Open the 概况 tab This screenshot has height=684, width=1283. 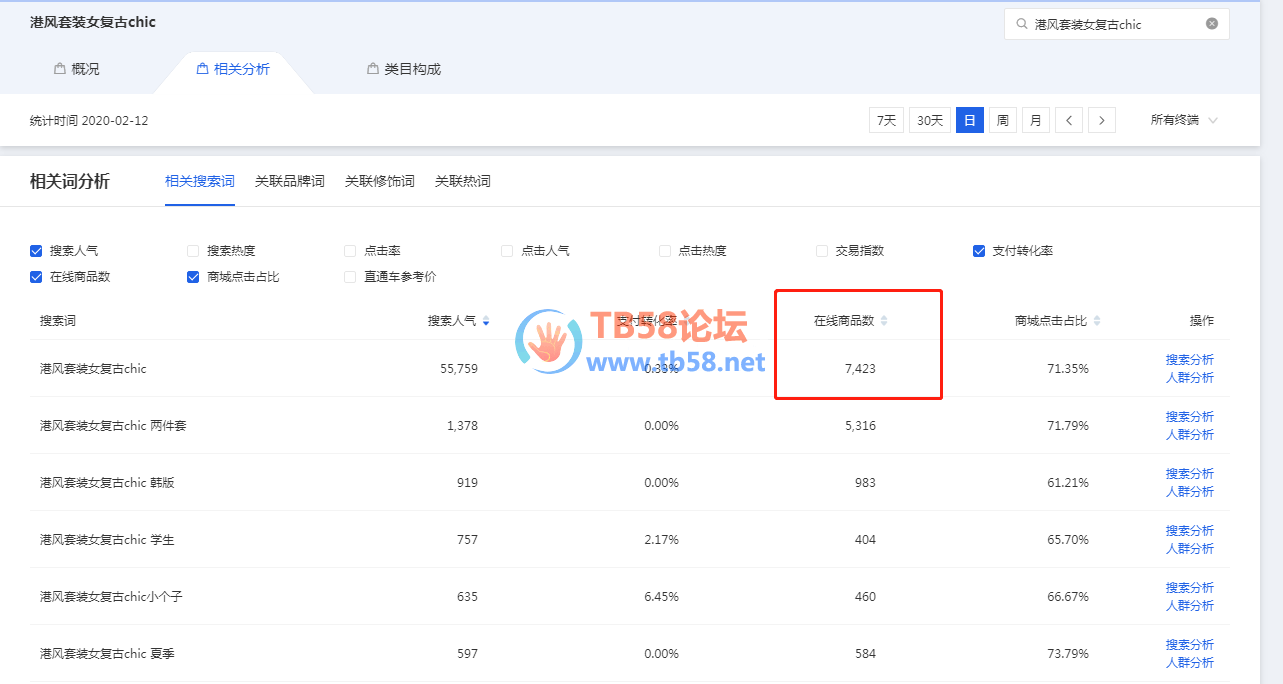[77, 69]
